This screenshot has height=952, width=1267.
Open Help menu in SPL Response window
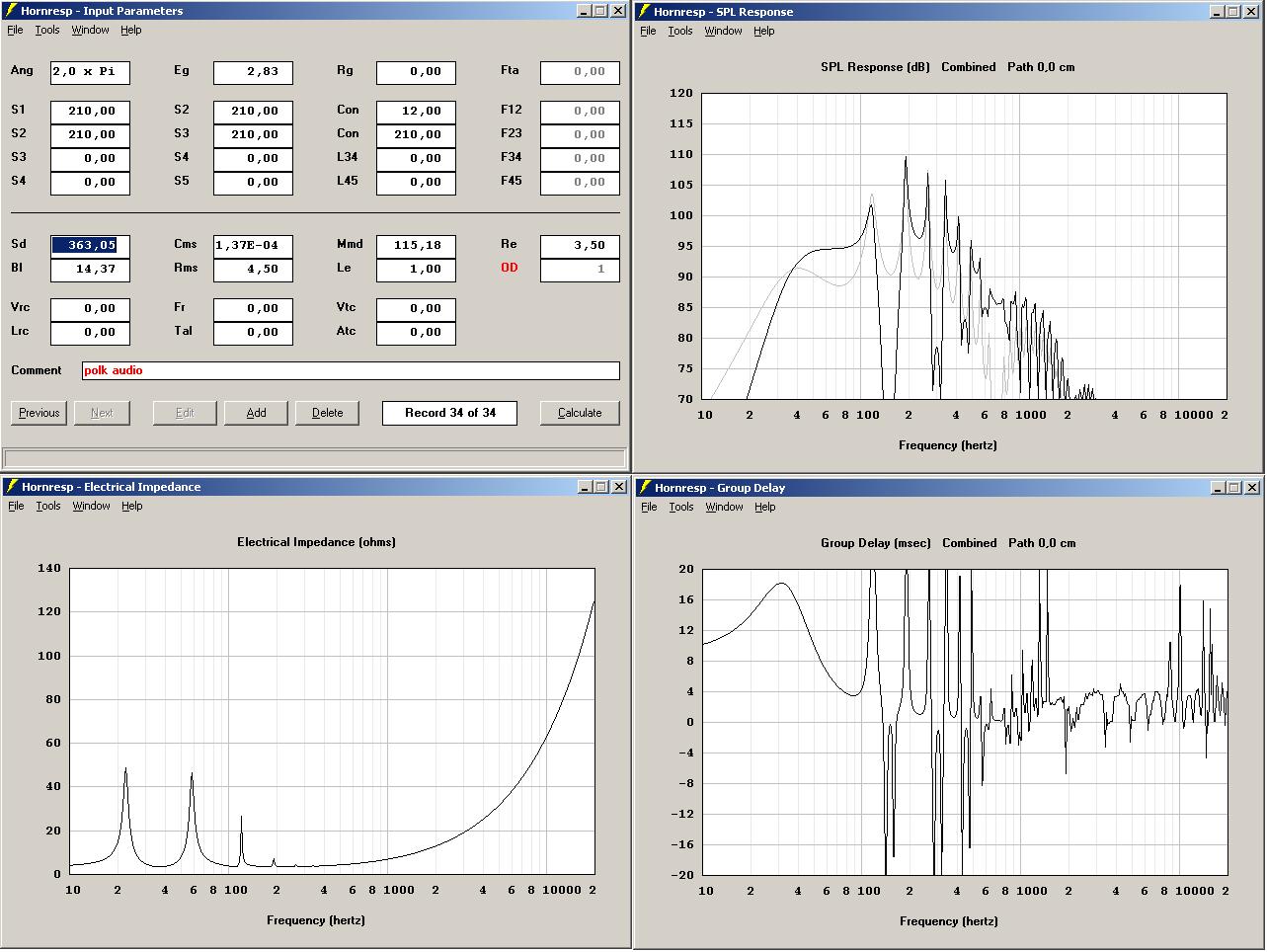(x=764, y=31)
